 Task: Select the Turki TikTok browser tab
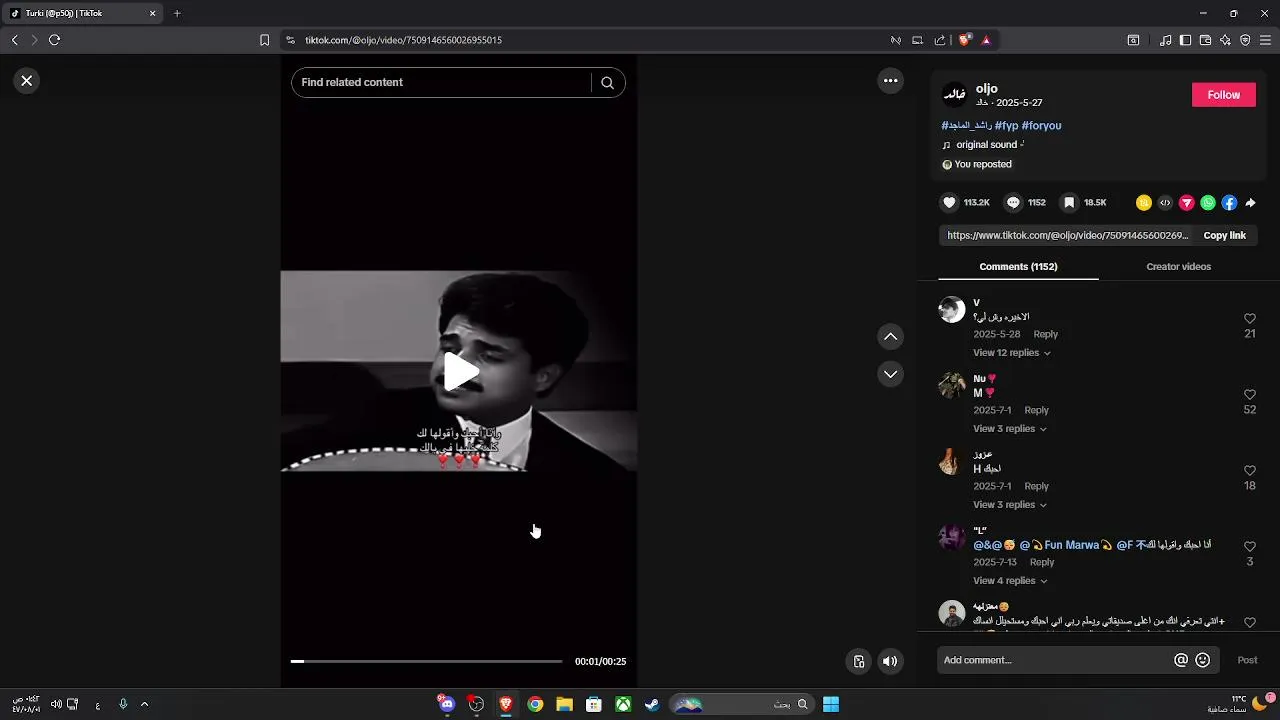[x=83, y=14]
